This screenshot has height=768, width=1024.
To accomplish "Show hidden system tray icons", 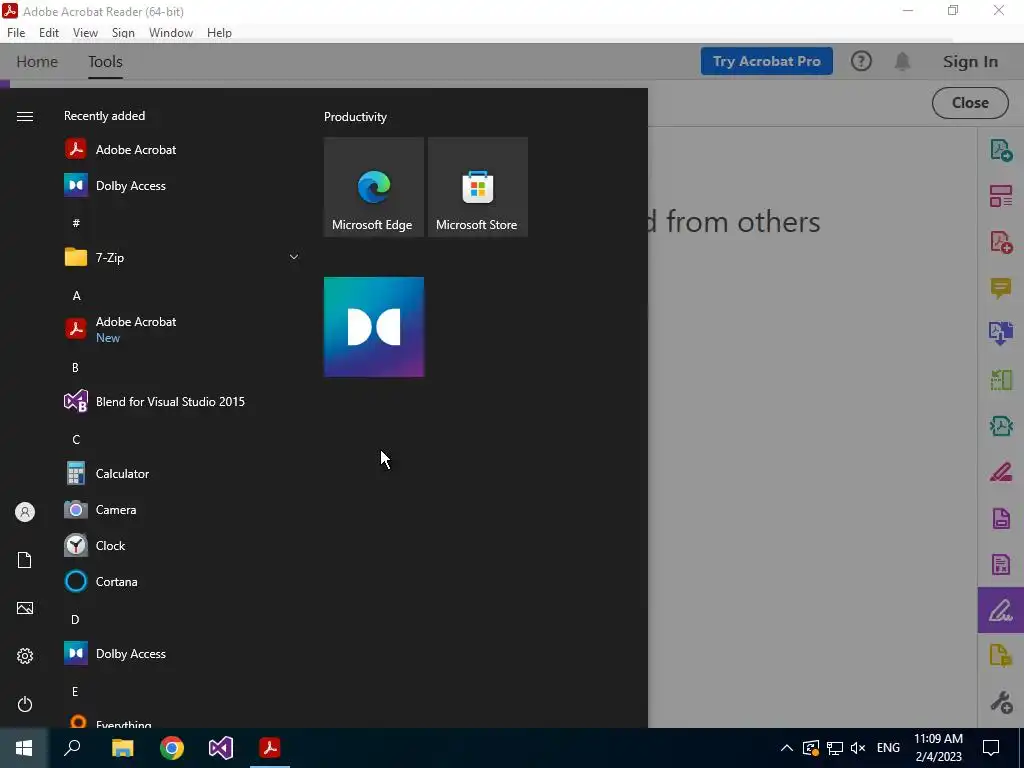I will pyautogui.click(x=787, y=748).
